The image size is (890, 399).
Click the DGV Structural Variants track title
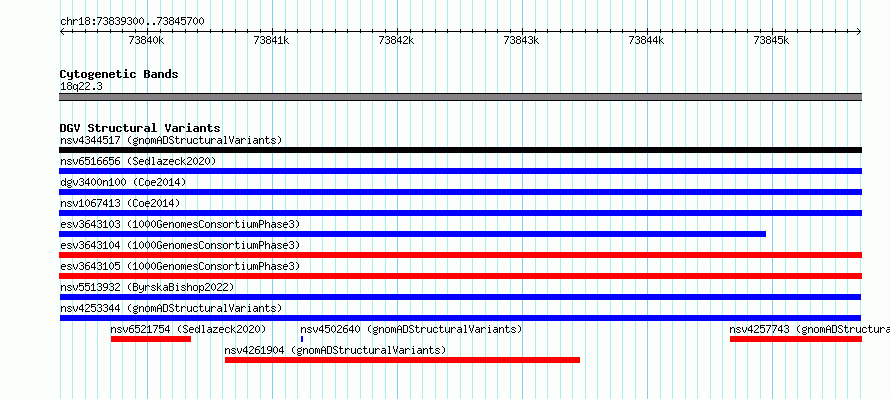(x=140, y=128)
